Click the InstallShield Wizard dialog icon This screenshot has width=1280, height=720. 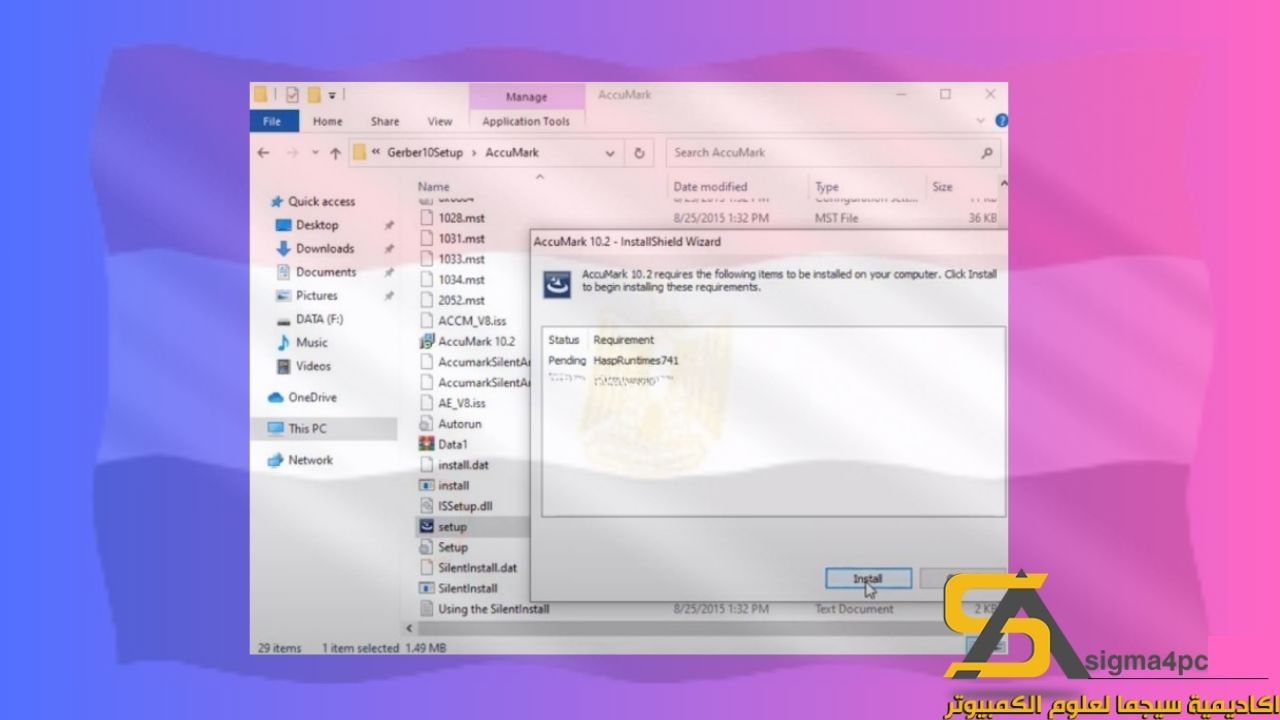tap(556, 283)
